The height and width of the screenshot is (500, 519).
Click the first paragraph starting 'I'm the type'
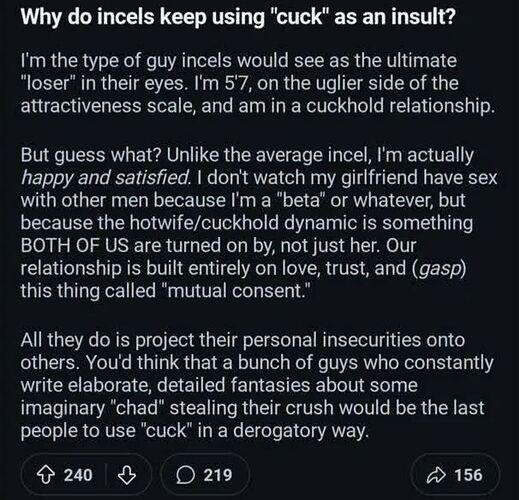(257, 83)
